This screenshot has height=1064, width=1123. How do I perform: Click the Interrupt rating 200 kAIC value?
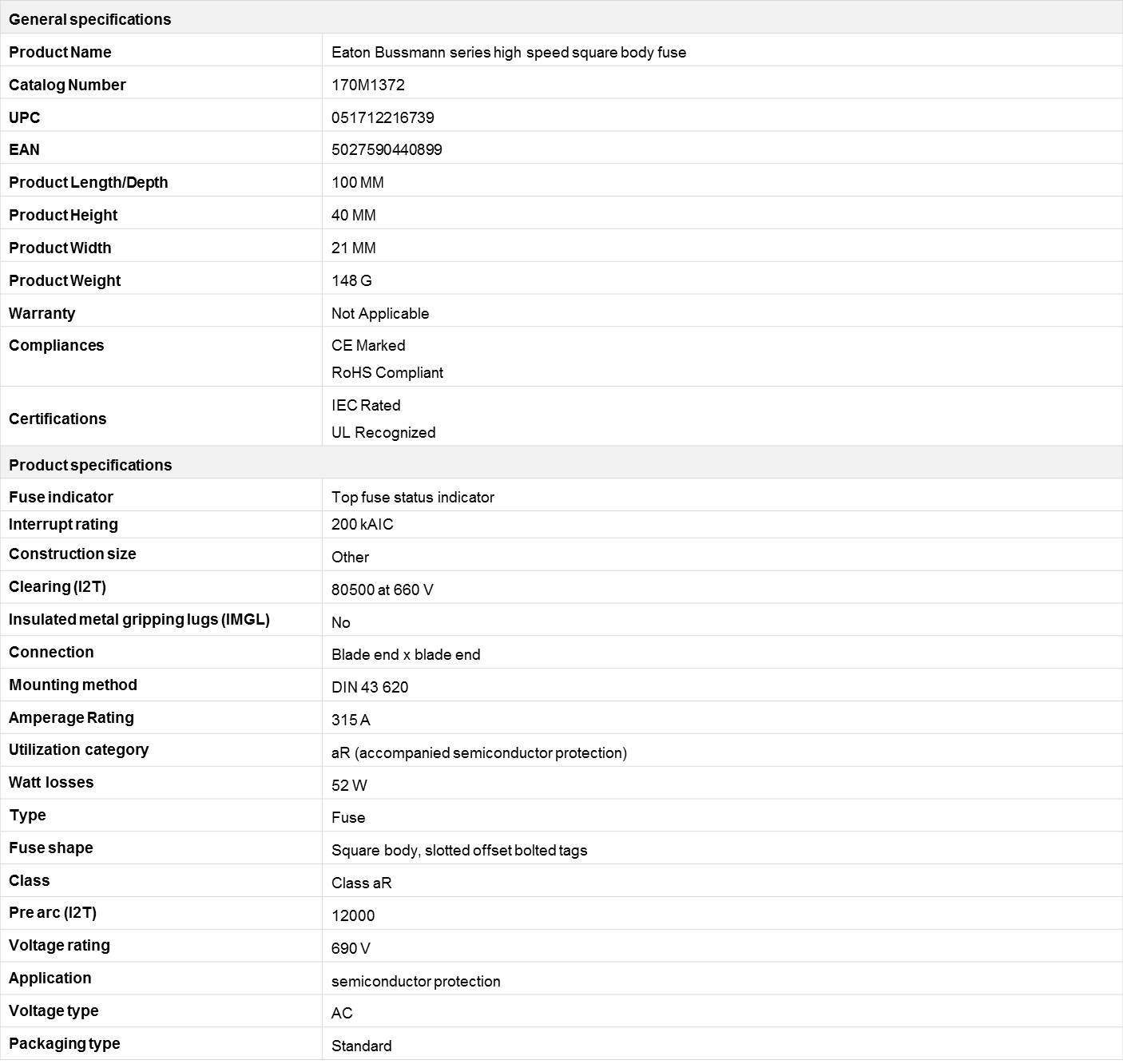(363, 524)
